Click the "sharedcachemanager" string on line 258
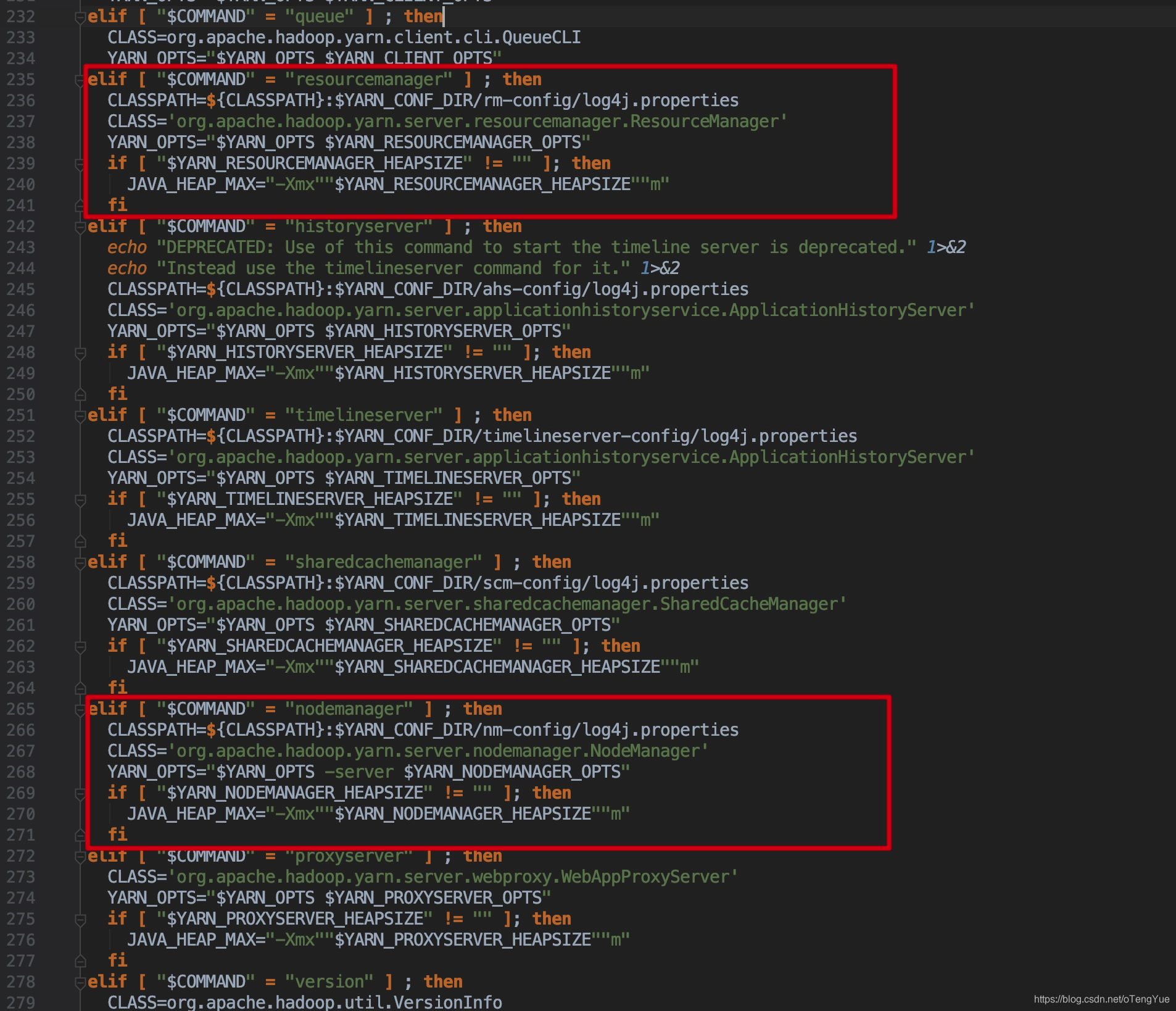Image resolution: width=1176 pixels, height=1011 pixels. 384,562
